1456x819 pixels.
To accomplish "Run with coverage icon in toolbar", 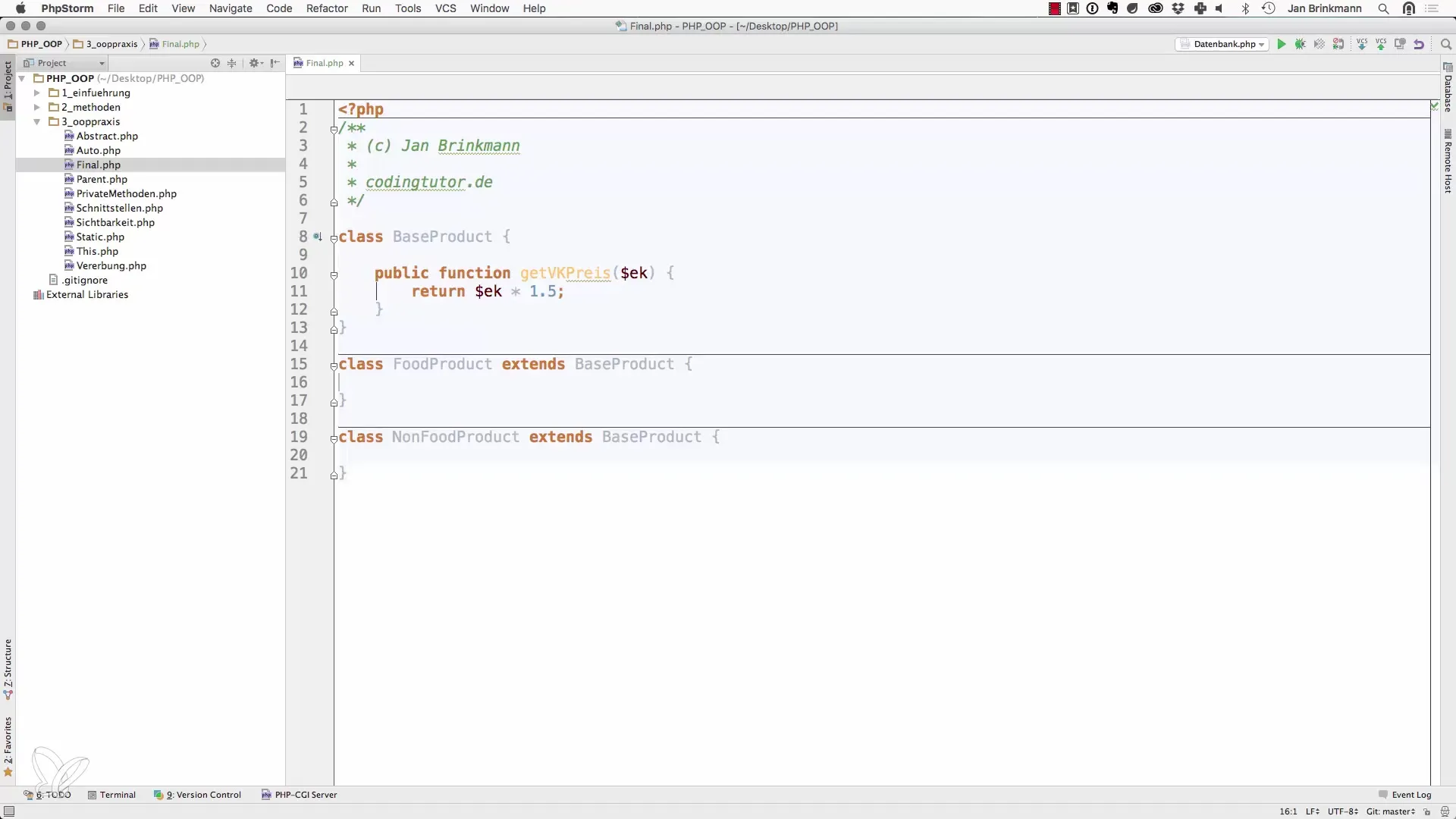I will pyautogui.click(x=1319, y=44).
